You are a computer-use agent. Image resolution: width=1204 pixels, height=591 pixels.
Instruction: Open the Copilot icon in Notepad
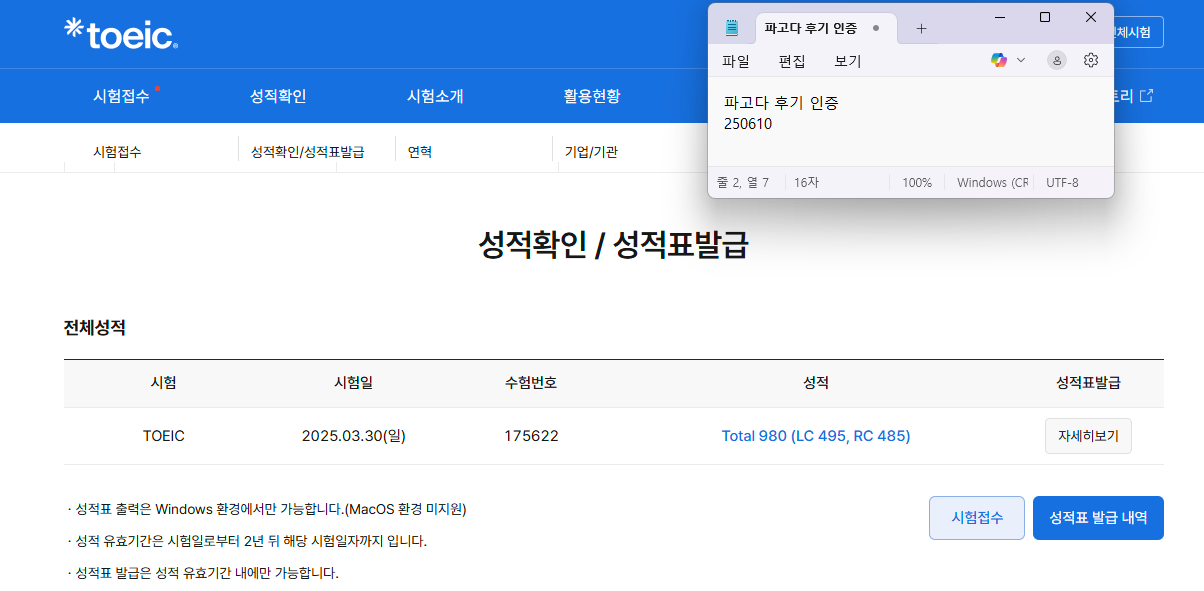[998, 60]
